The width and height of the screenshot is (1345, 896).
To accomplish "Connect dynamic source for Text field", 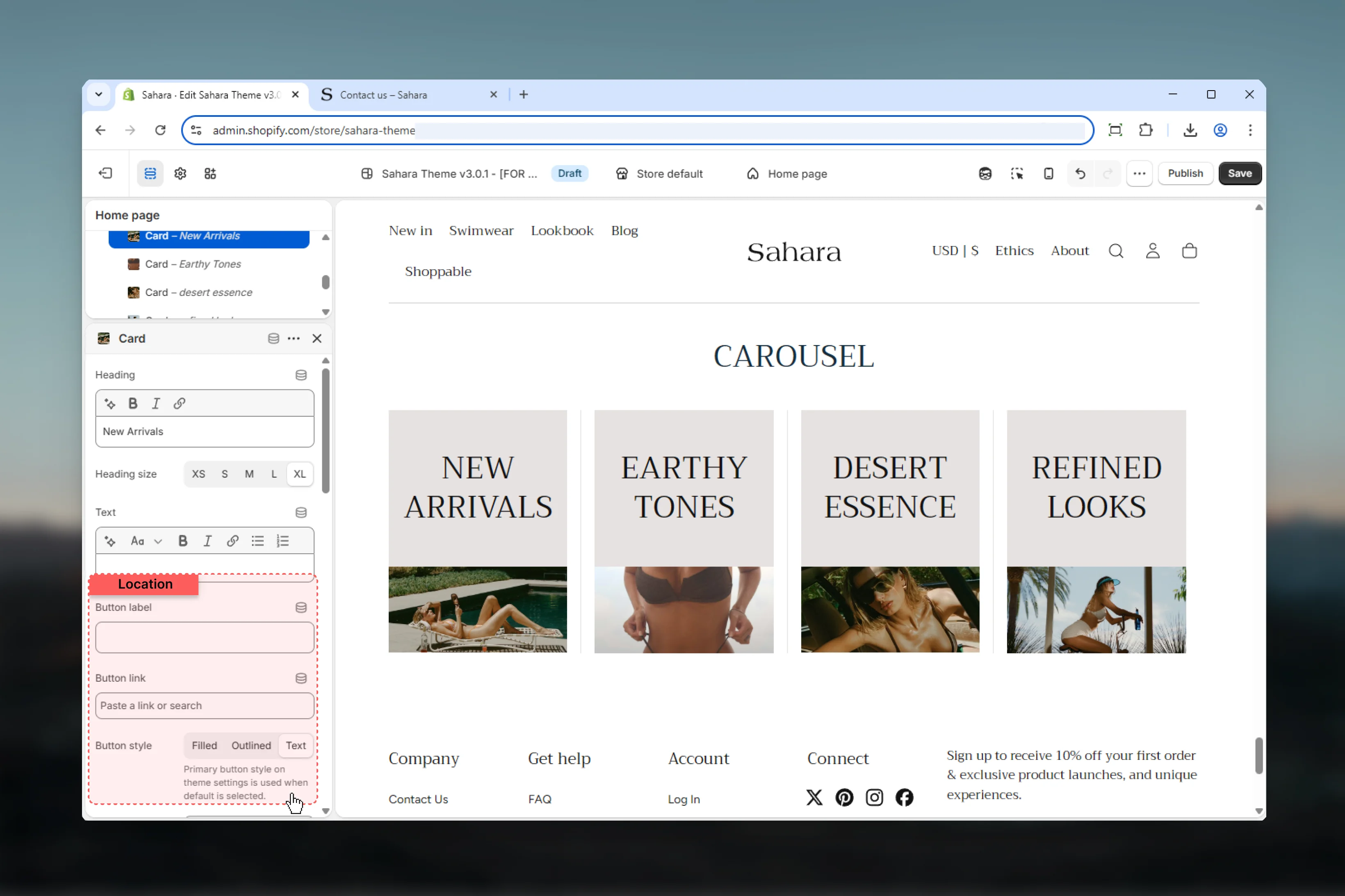I will 301,512.
